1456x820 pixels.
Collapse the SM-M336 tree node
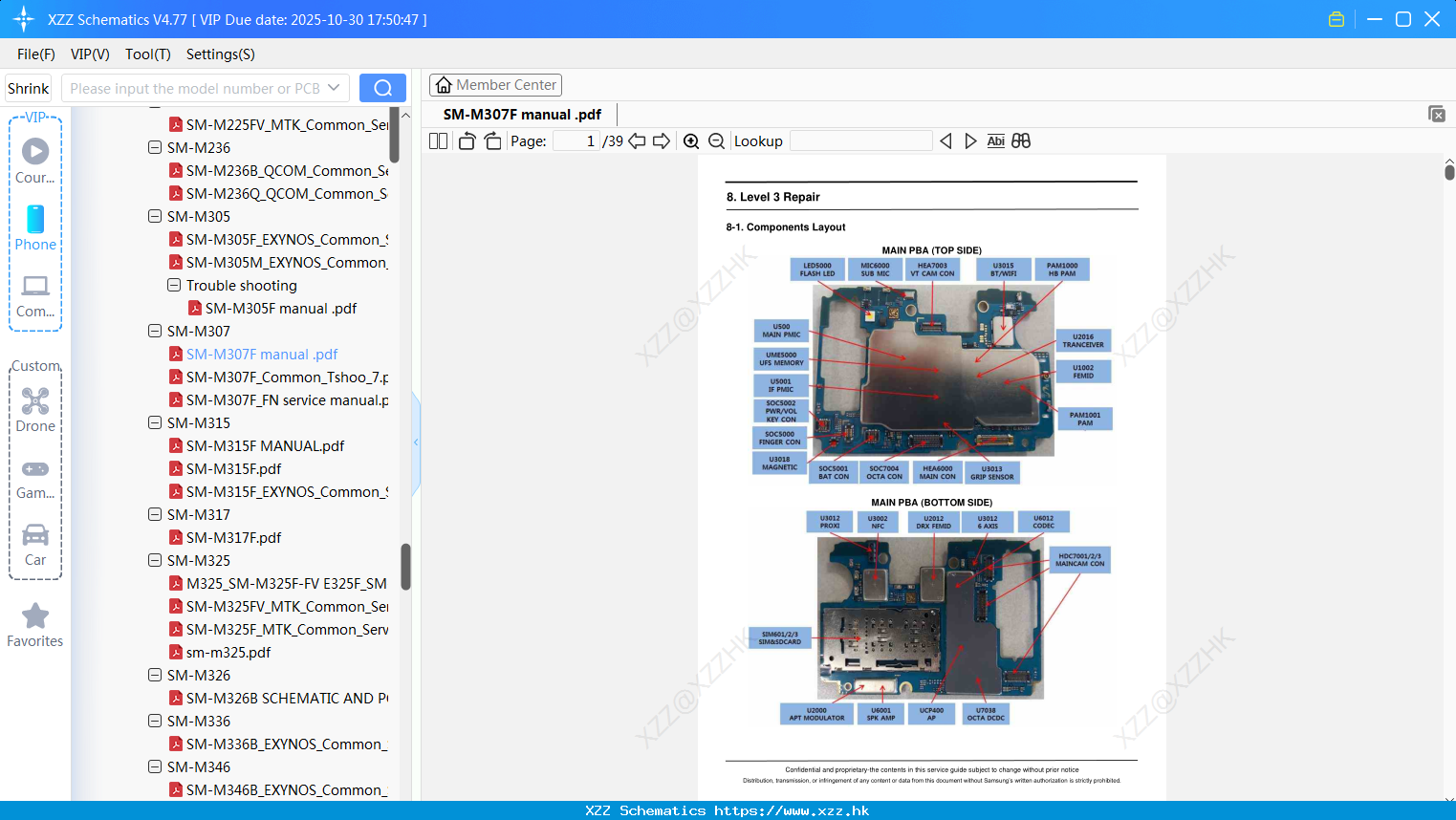(x=155, y=721)
